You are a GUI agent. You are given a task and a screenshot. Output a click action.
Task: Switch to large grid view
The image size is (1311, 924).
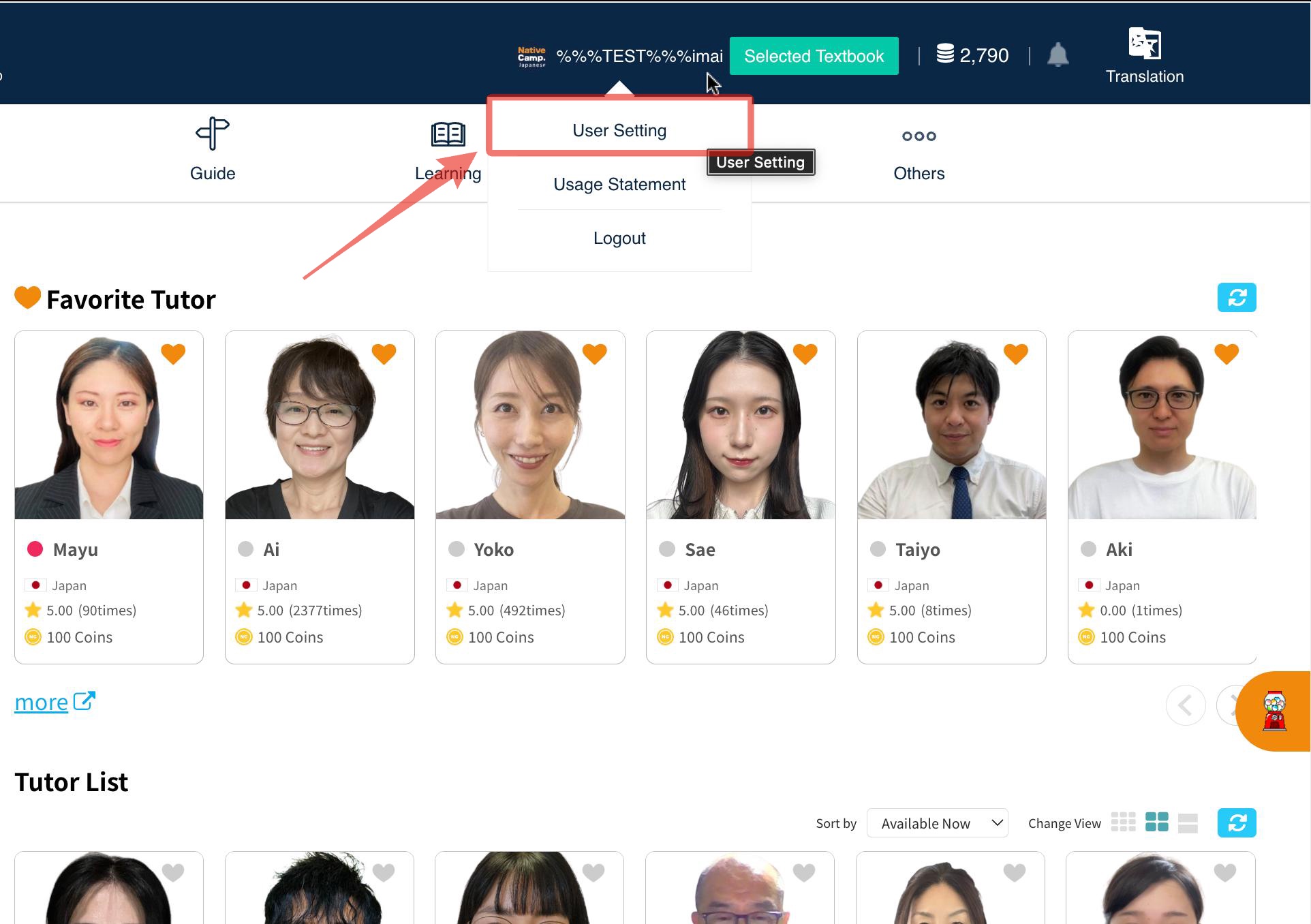(x=1156, y=822)
